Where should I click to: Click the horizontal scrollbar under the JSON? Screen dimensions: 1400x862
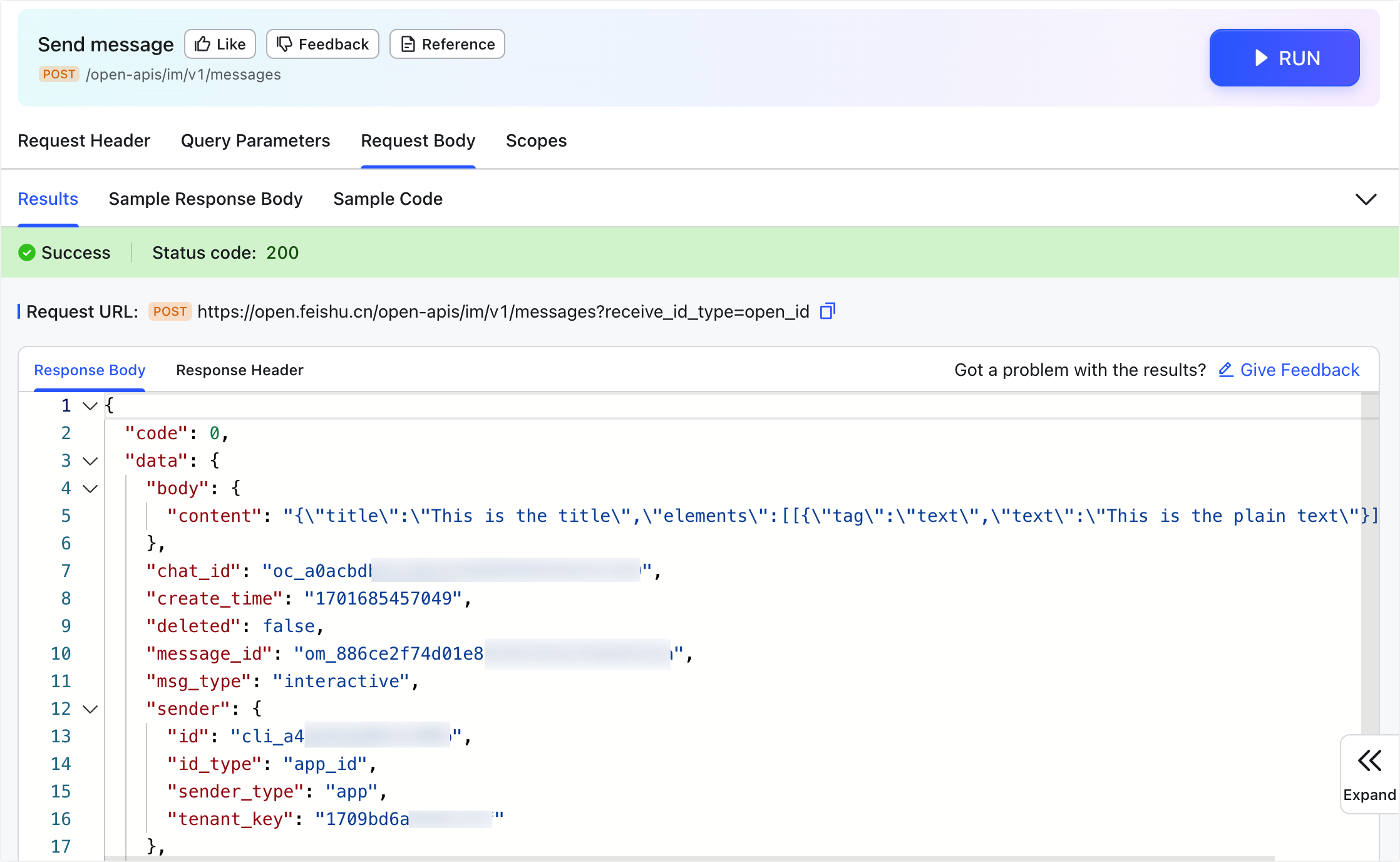pyautogui.click(x=690, y=858)
